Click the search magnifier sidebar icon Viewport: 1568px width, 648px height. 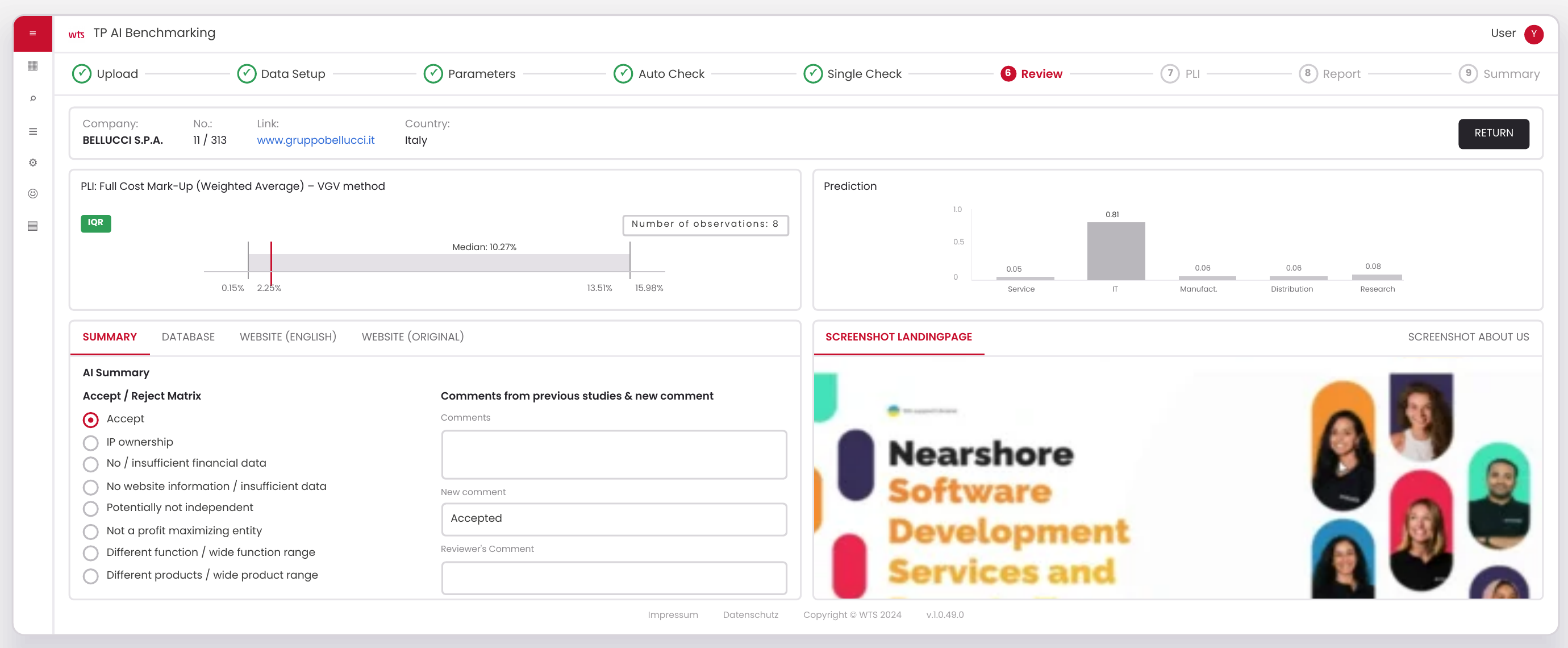coord(33,99)
